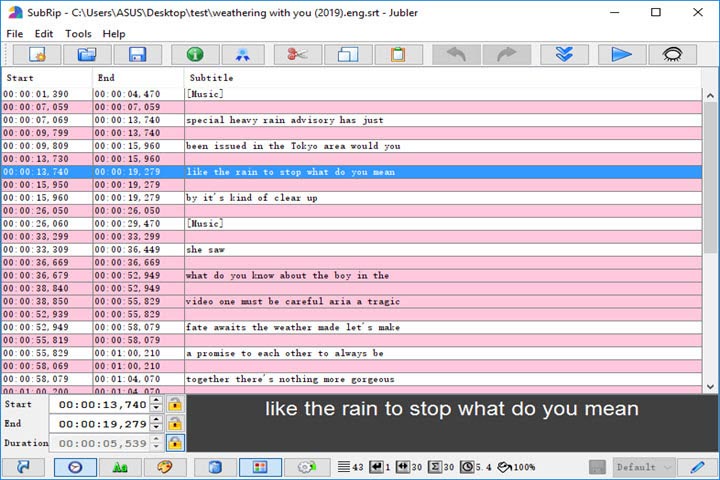Open the Edit menu
This screenshot has height=480, width=720.
[x=44, y=33]
